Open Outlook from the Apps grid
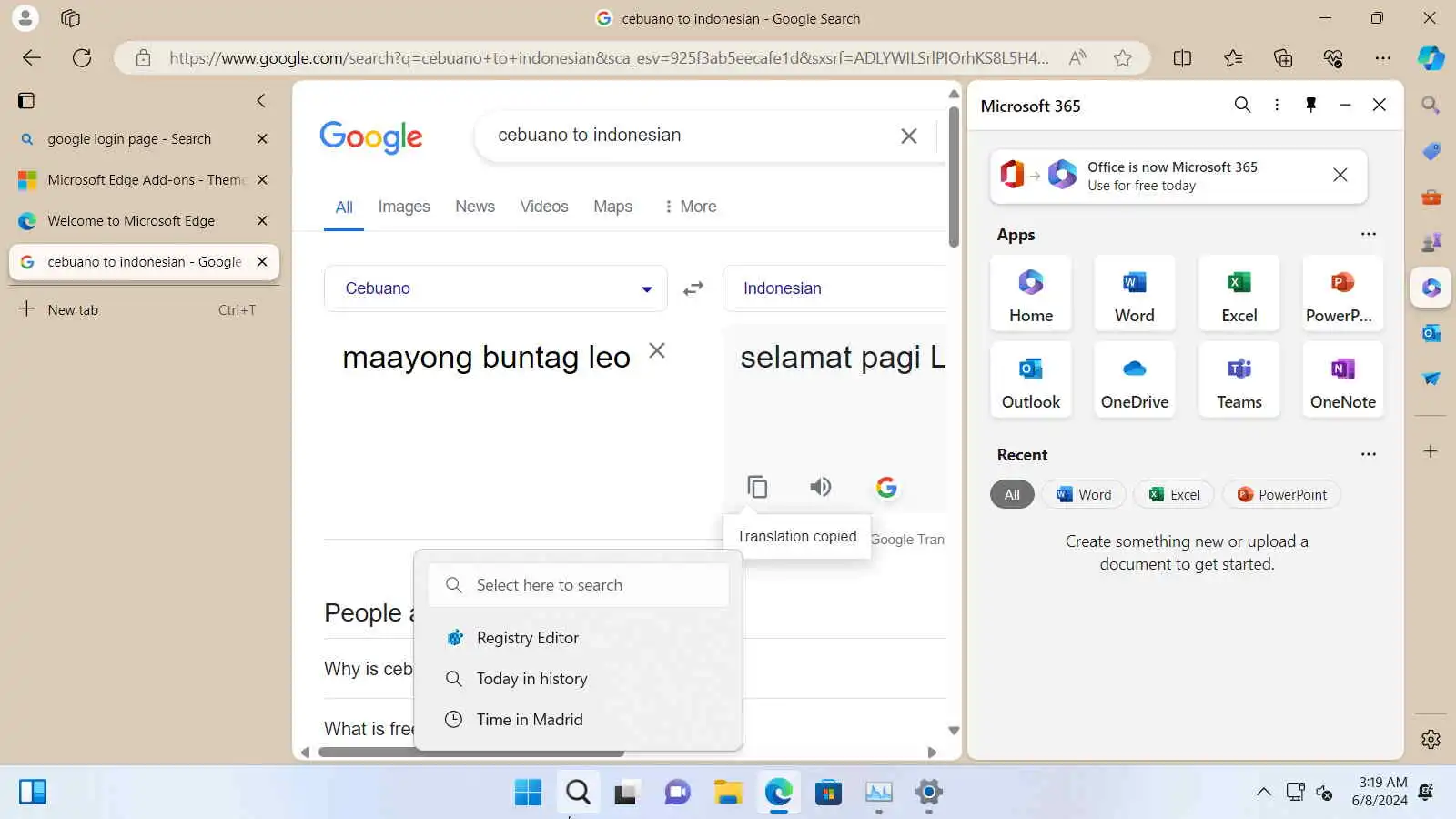The height and width of the screenshot is (819, 1456). click(1031, 379)
